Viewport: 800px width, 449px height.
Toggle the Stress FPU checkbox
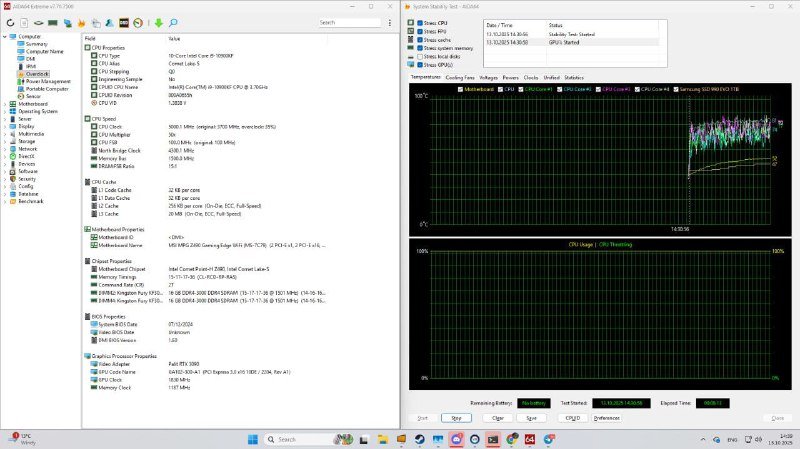click(x=420, y=32)
